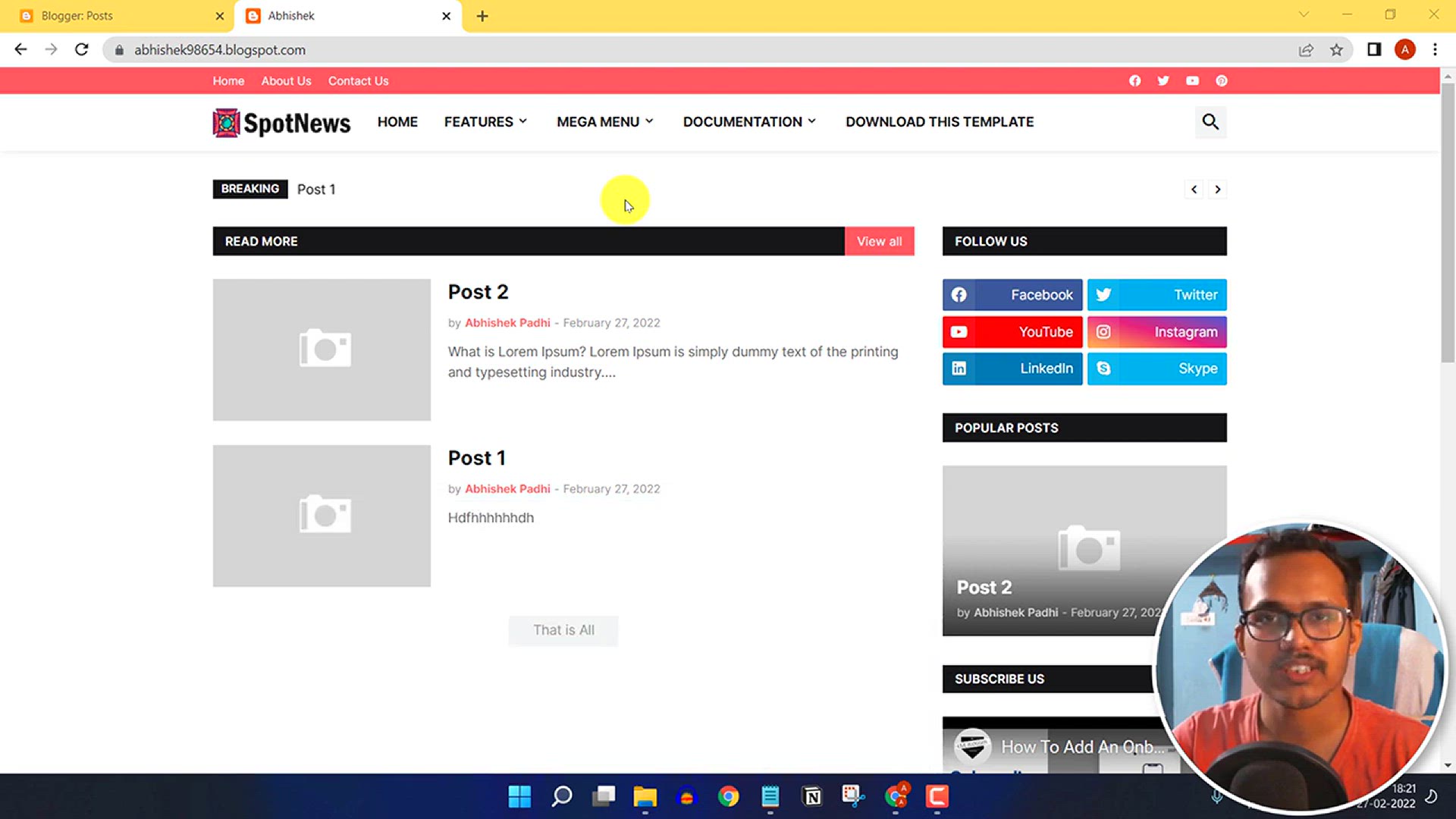
Task: Open the Chrome three-dot menu
Action: (x=1435, y=49)
